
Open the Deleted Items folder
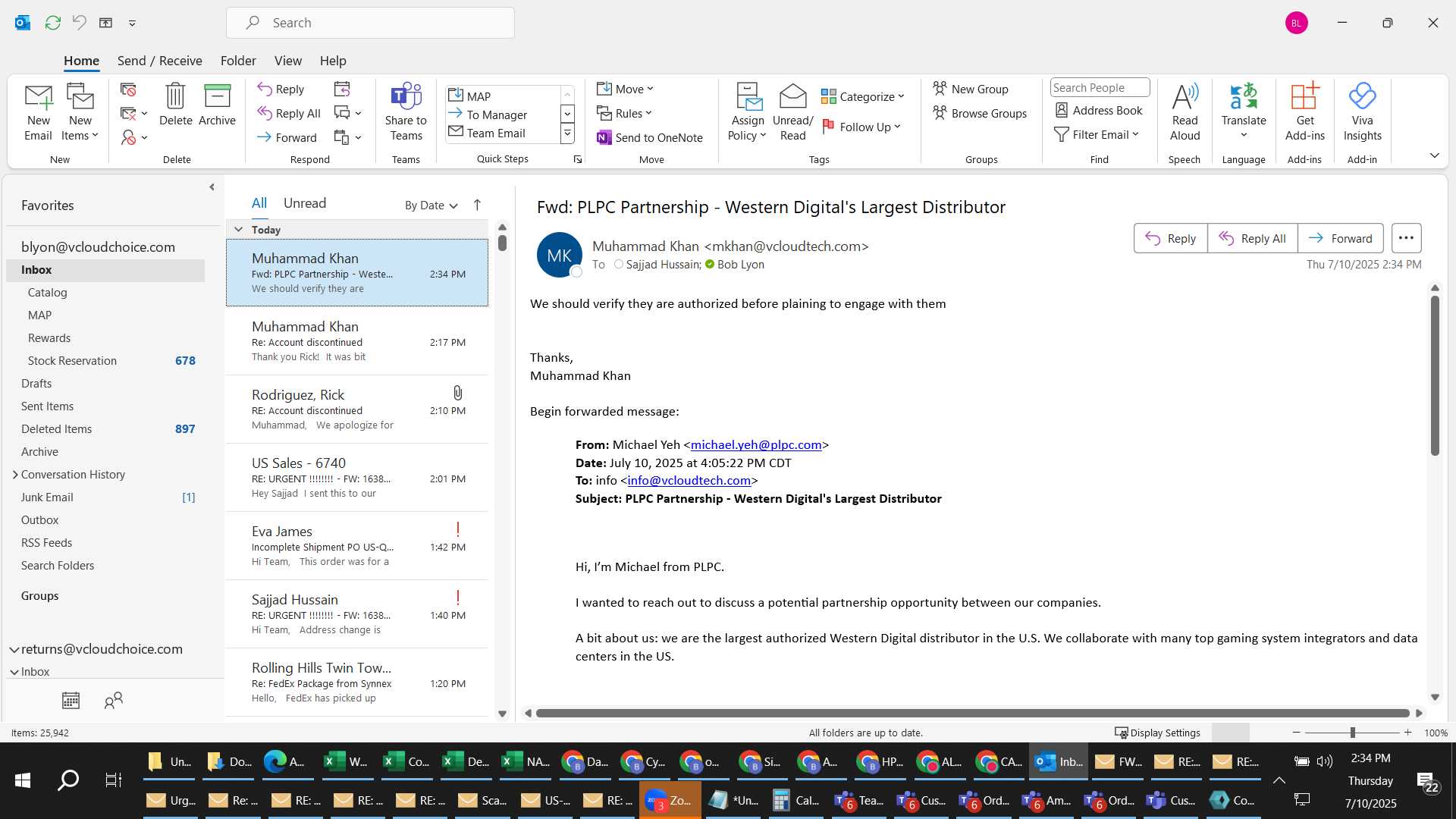105,429
